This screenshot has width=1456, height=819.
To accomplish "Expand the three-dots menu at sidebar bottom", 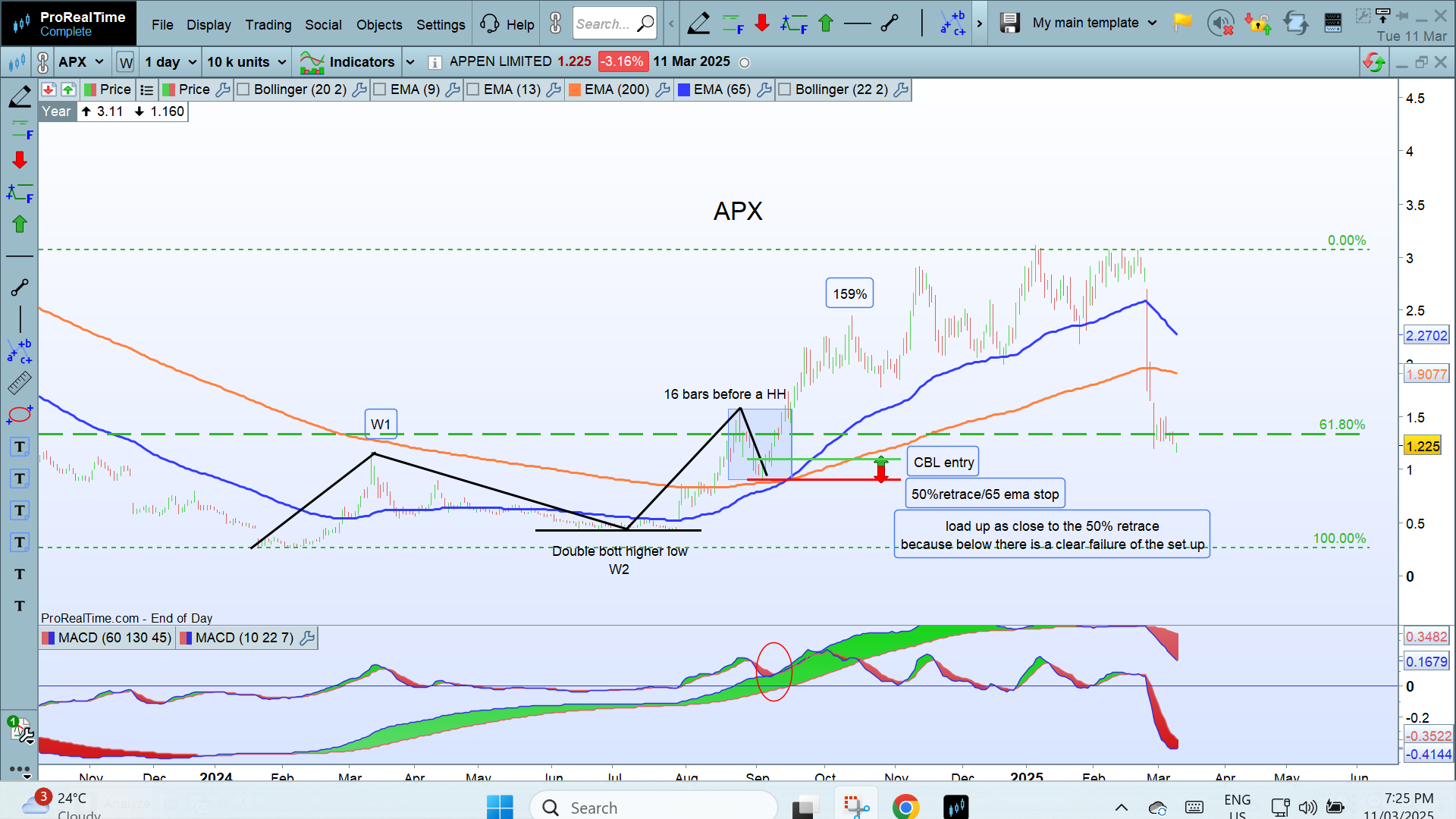I will pyautogui.click(x=20, y=770).
